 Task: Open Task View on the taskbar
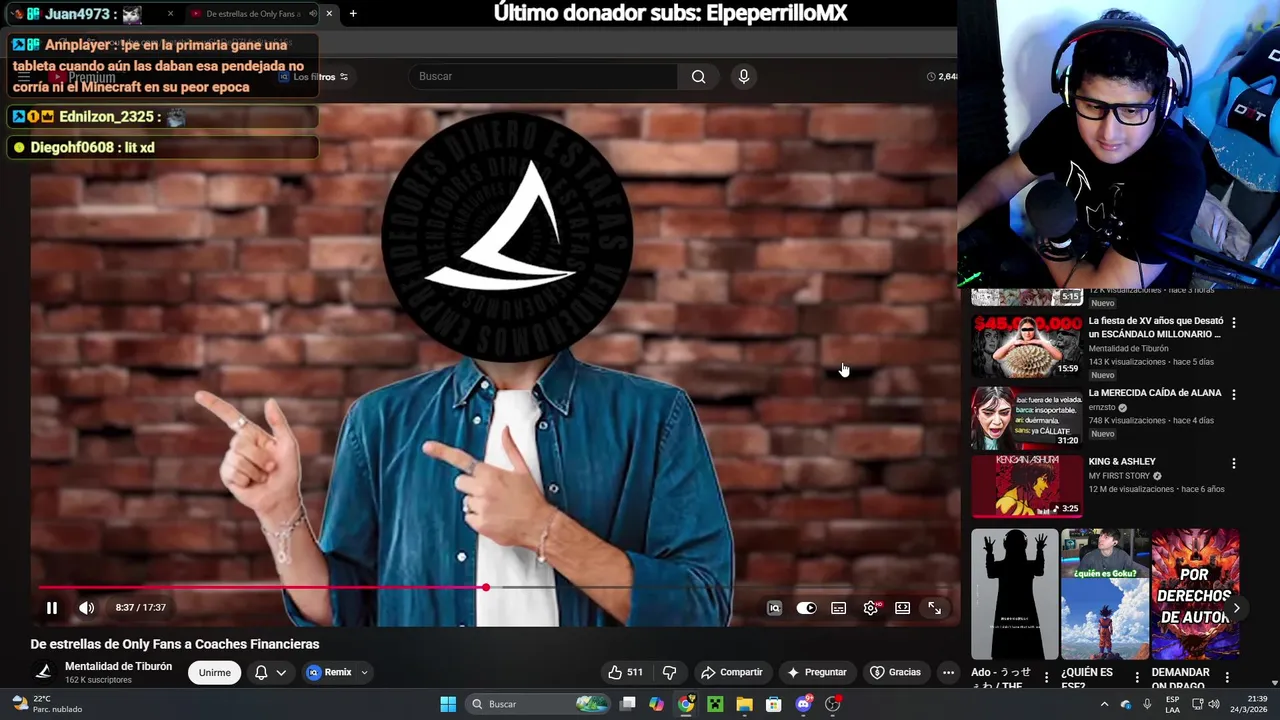[627, 704]
